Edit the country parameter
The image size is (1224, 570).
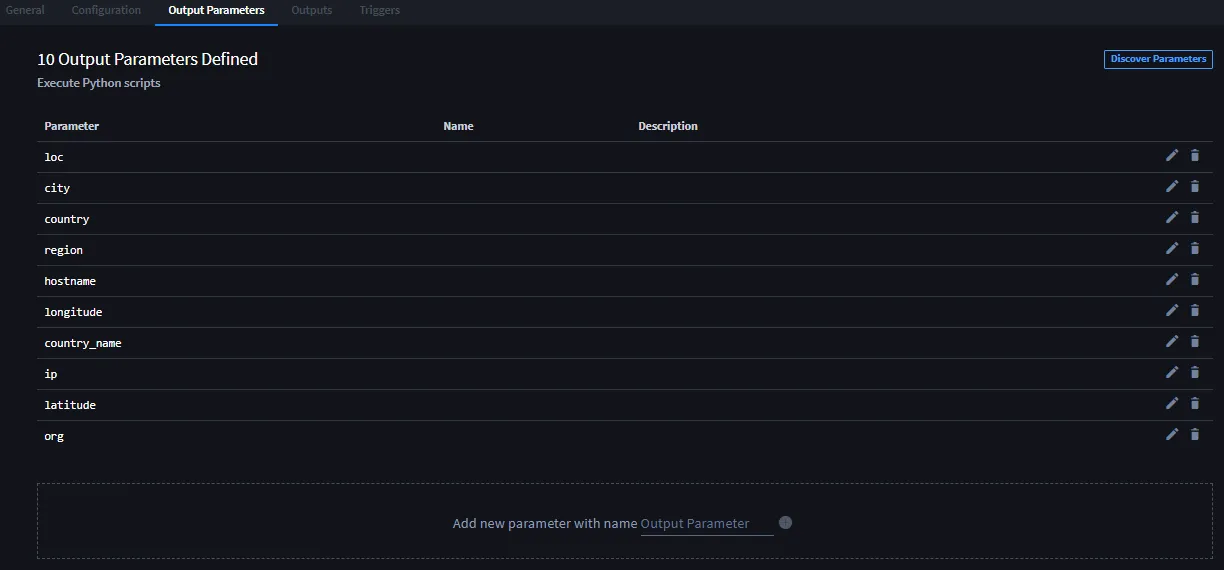tap(1172, 217)
